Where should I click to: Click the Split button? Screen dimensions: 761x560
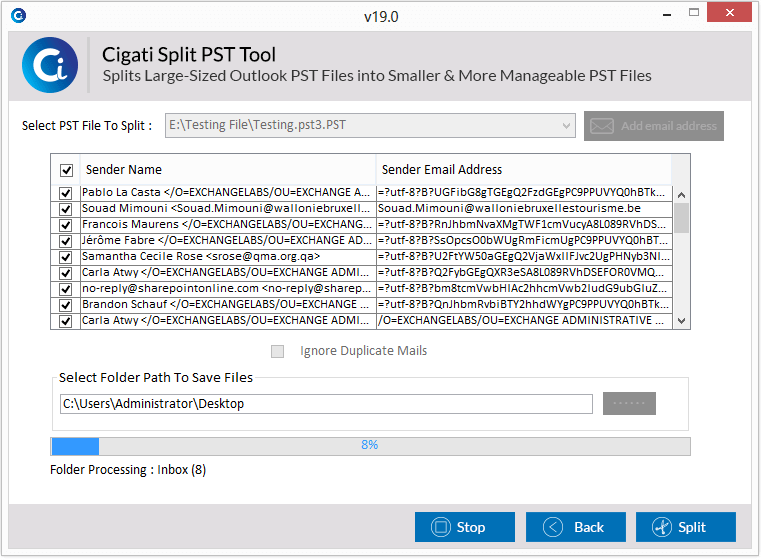point(686,527)
